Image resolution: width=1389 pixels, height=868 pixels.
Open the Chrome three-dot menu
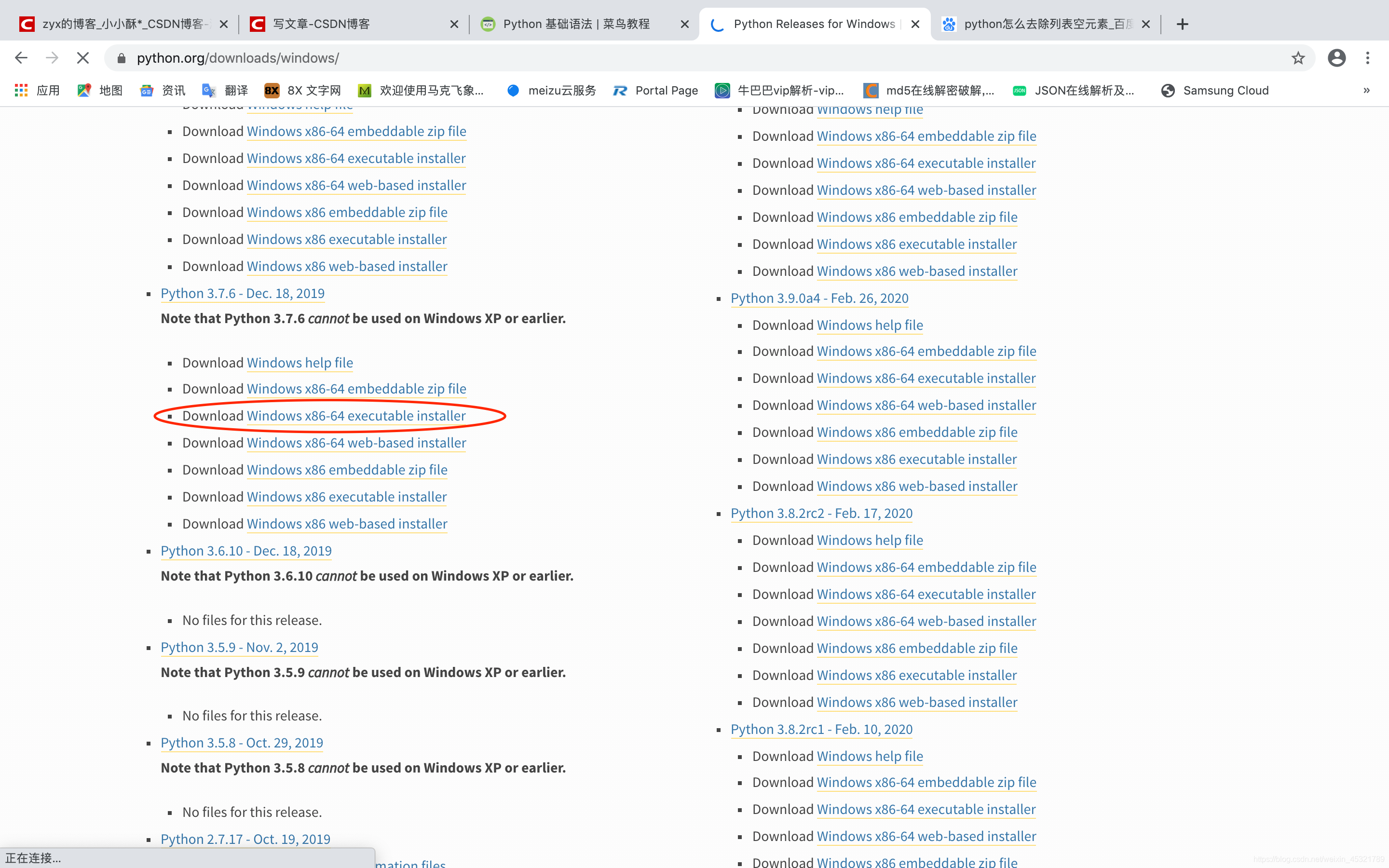[1368, 58]
